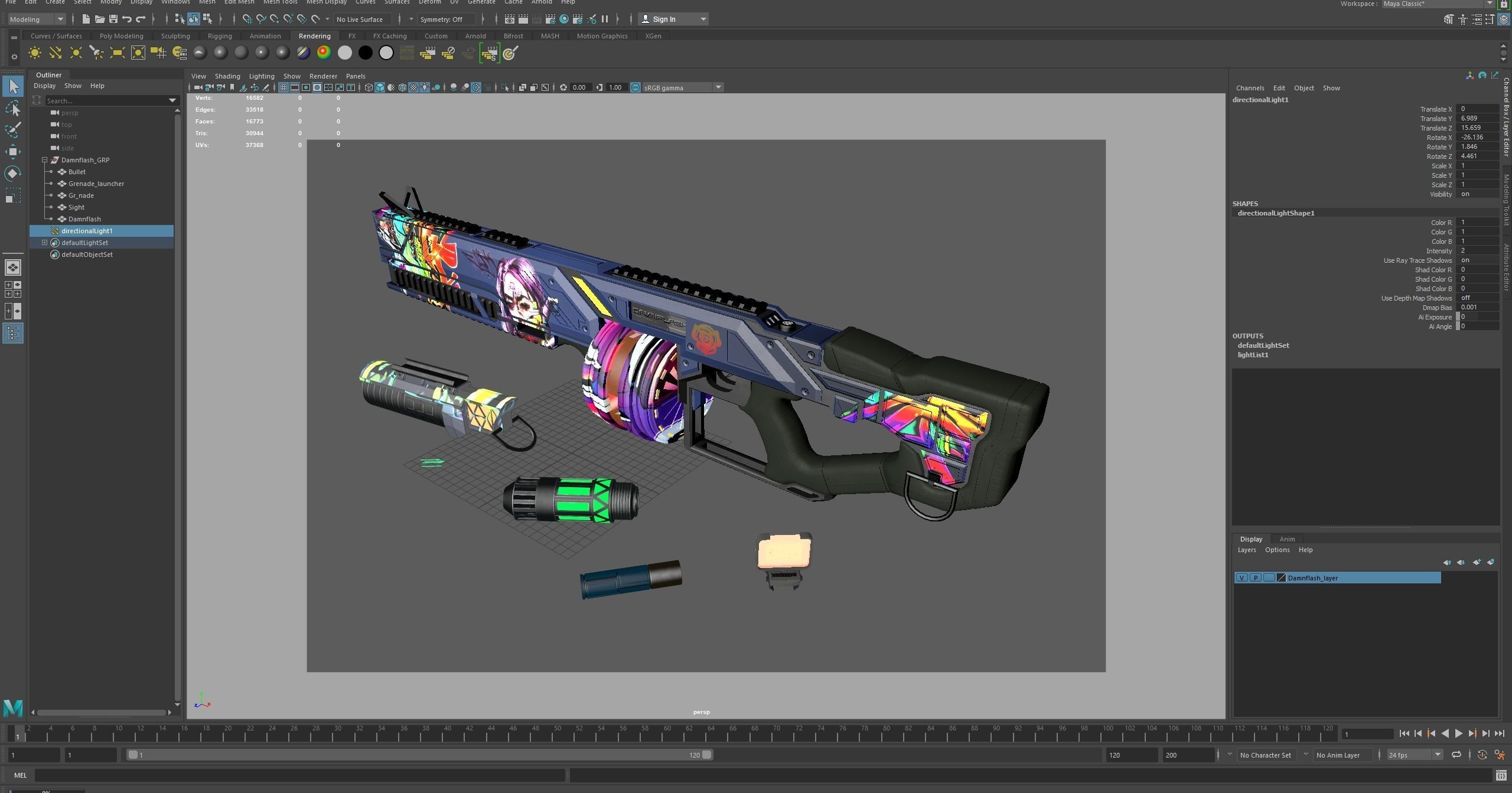Image resolution: width=1512 pixels, height=793 pixels.
Task: Click the Symmetry: Off button
Action: [447, 19]
